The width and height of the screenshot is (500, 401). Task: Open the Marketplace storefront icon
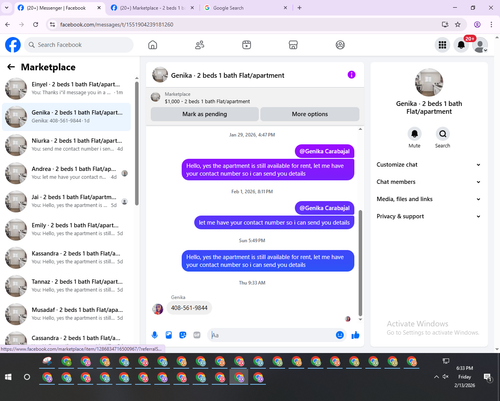tap(293, 45)
